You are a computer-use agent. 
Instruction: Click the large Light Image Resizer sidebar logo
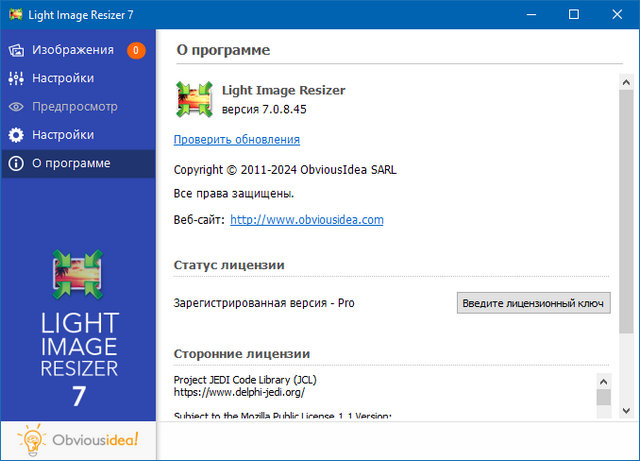[78, 275]
